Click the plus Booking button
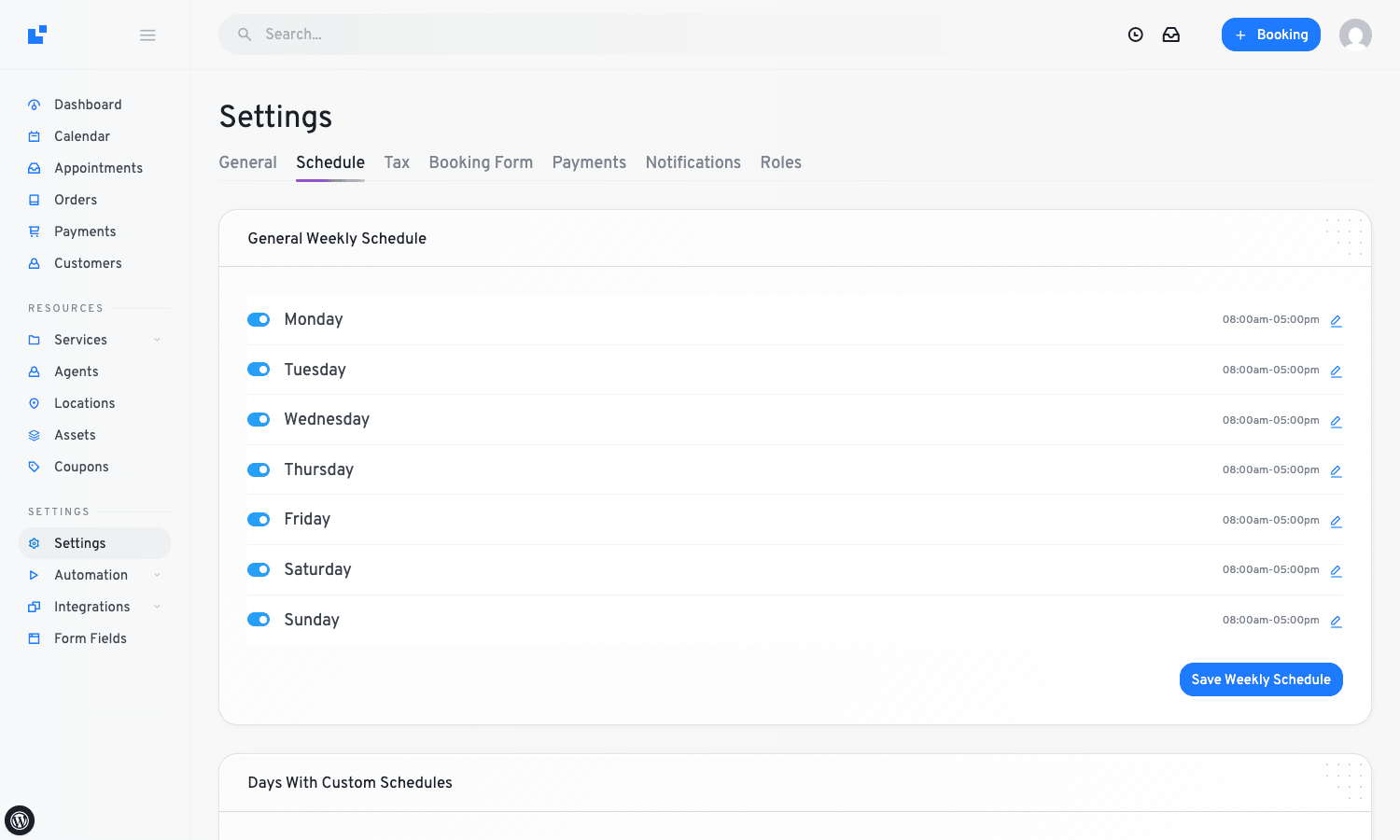This screenshot has height=840, width=1400. (1271, 35)
